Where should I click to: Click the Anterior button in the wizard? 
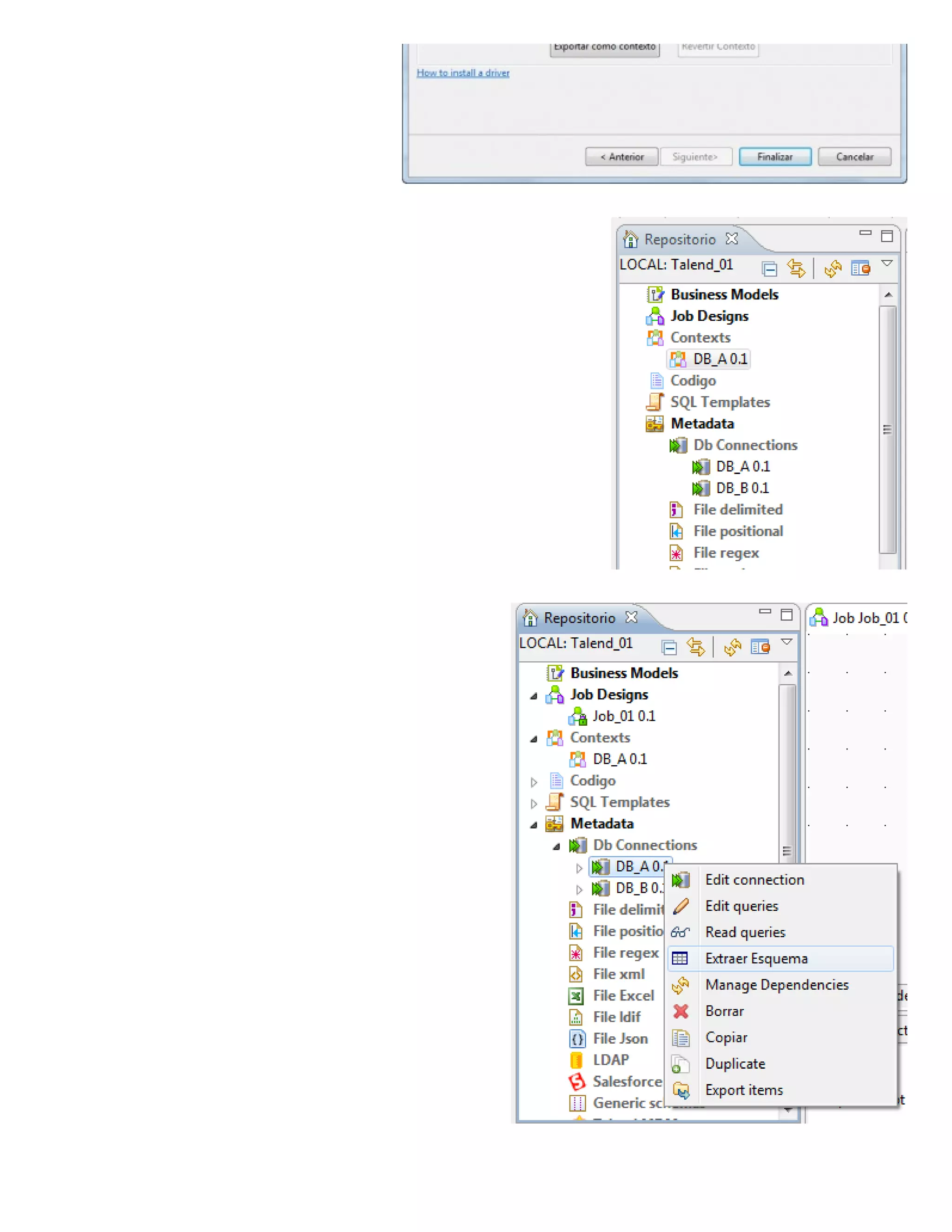[621, 156]
